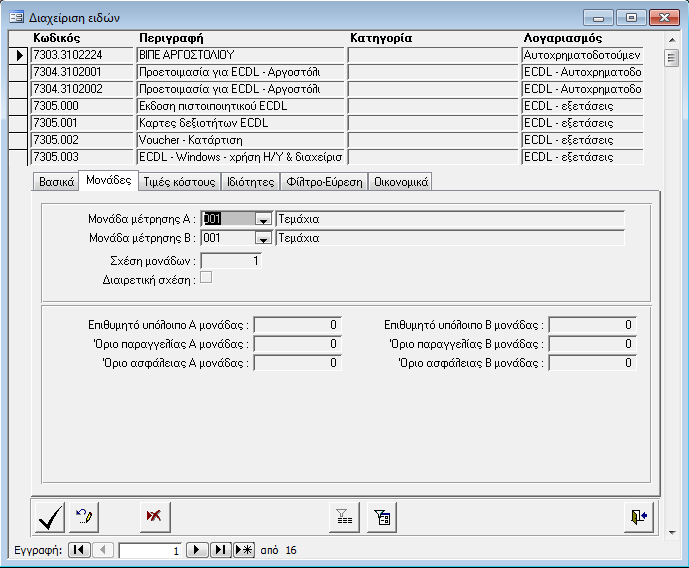689x568 pixels.
Task: Go to the last record
Action: (x=221, y=550)
